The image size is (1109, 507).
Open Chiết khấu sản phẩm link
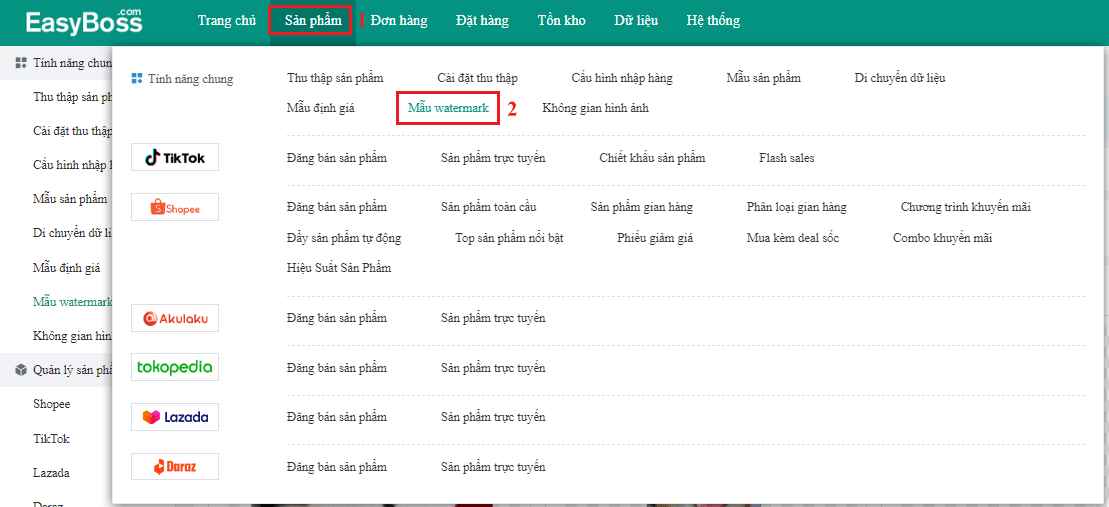point(652,158)
